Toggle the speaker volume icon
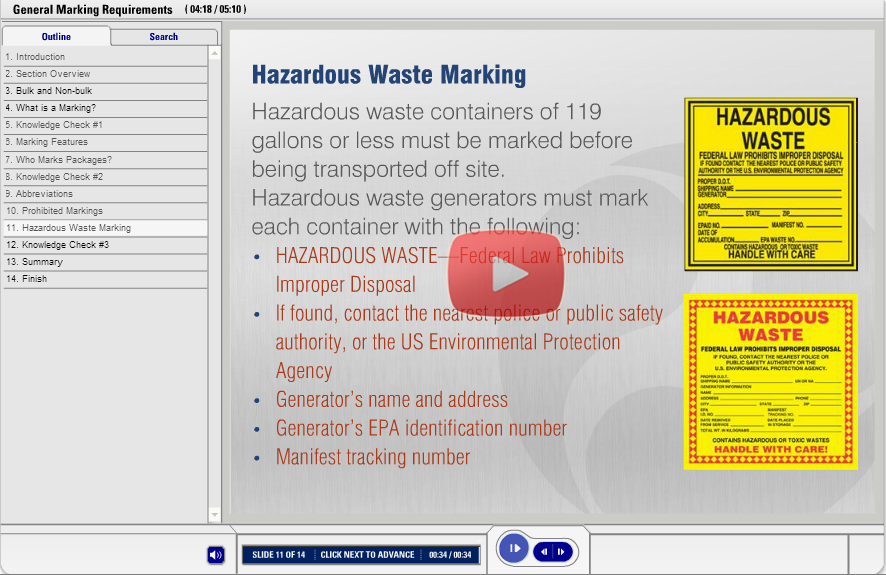 tap(215, 555)
